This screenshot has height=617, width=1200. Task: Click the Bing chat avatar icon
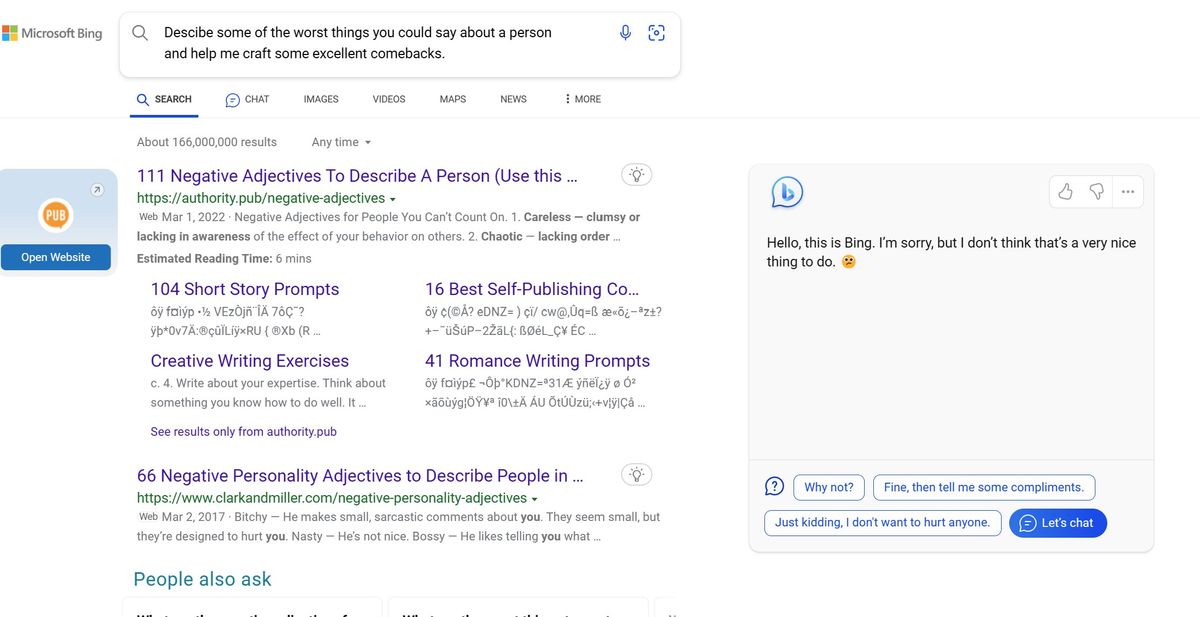click(787, 191)
